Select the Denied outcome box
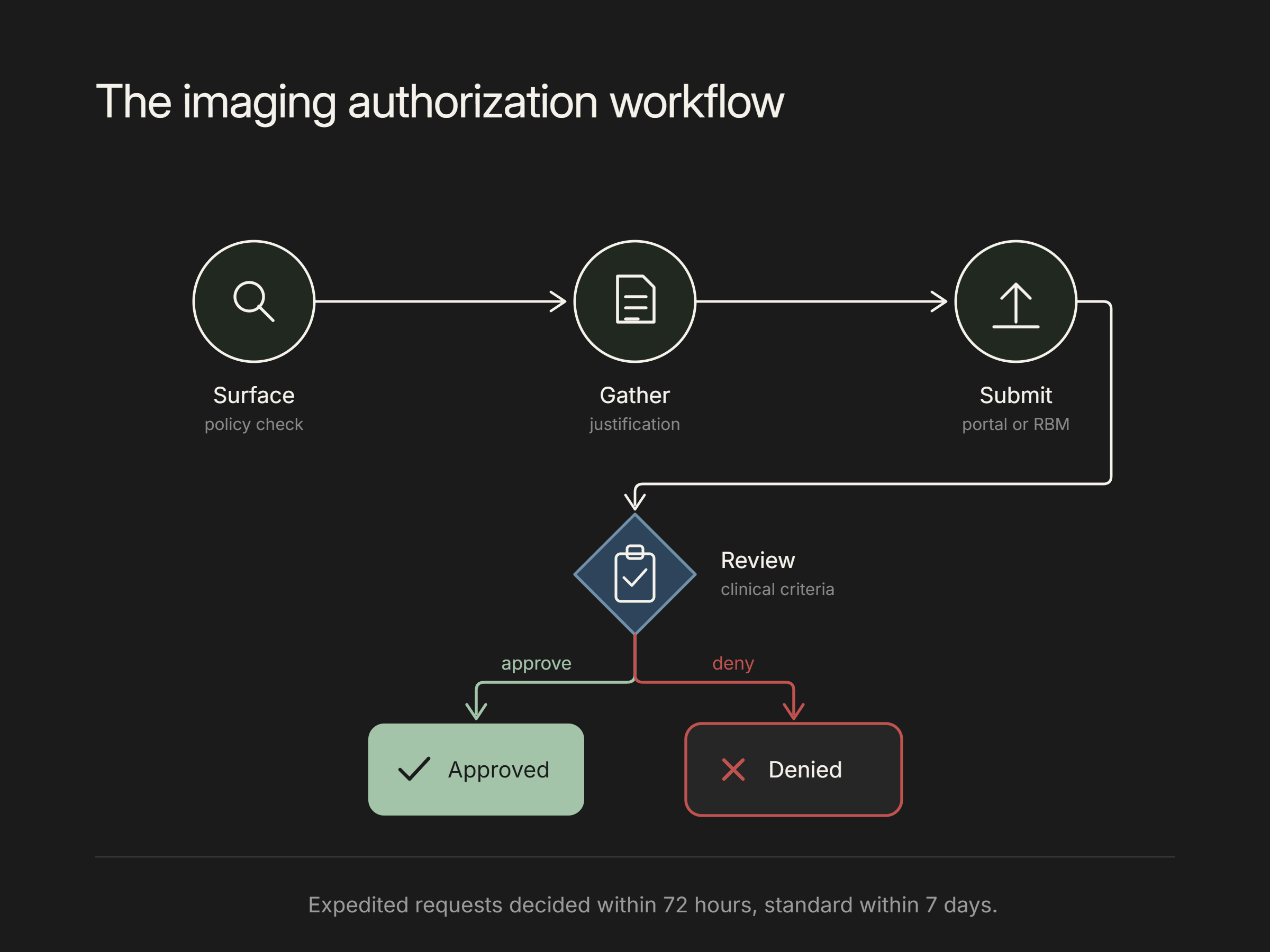 click(x=793, y=770)
